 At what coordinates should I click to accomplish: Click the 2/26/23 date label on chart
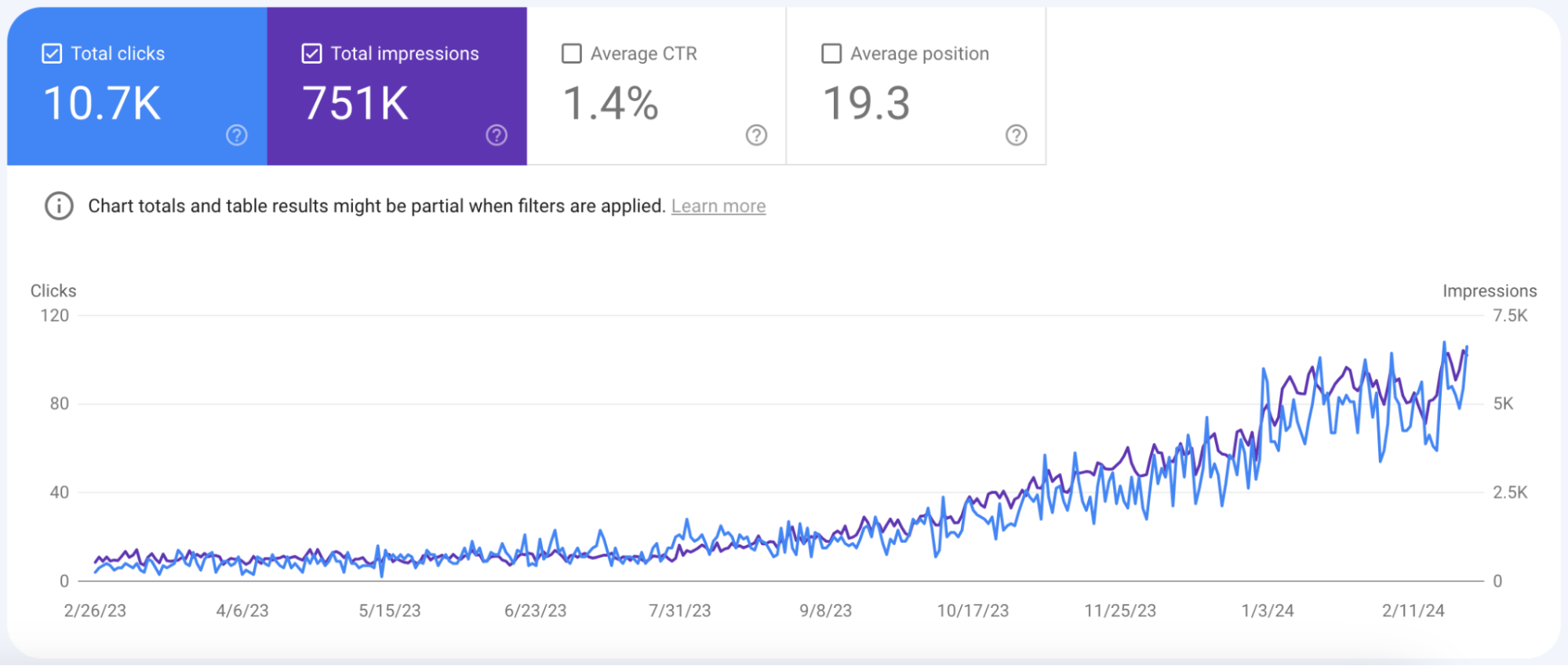click(95, 611)
